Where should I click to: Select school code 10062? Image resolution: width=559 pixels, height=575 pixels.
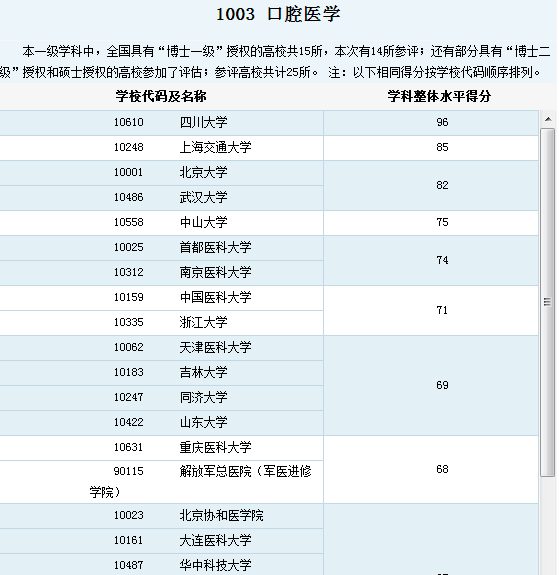point(128,347)
